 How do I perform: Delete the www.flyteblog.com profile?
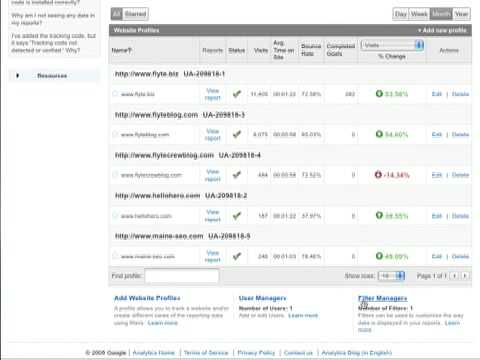pyautogui.click(x=460, y=134)
